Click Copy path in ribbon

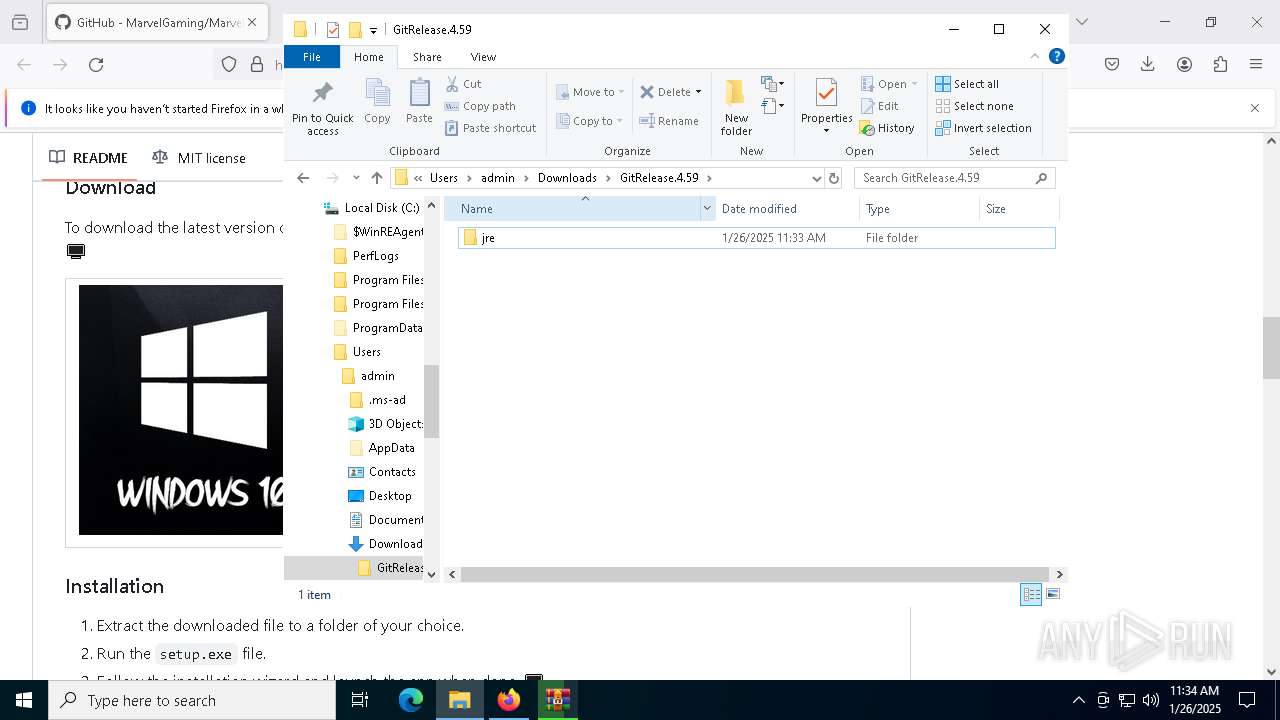pyautogui.click(x=481, y=106)
